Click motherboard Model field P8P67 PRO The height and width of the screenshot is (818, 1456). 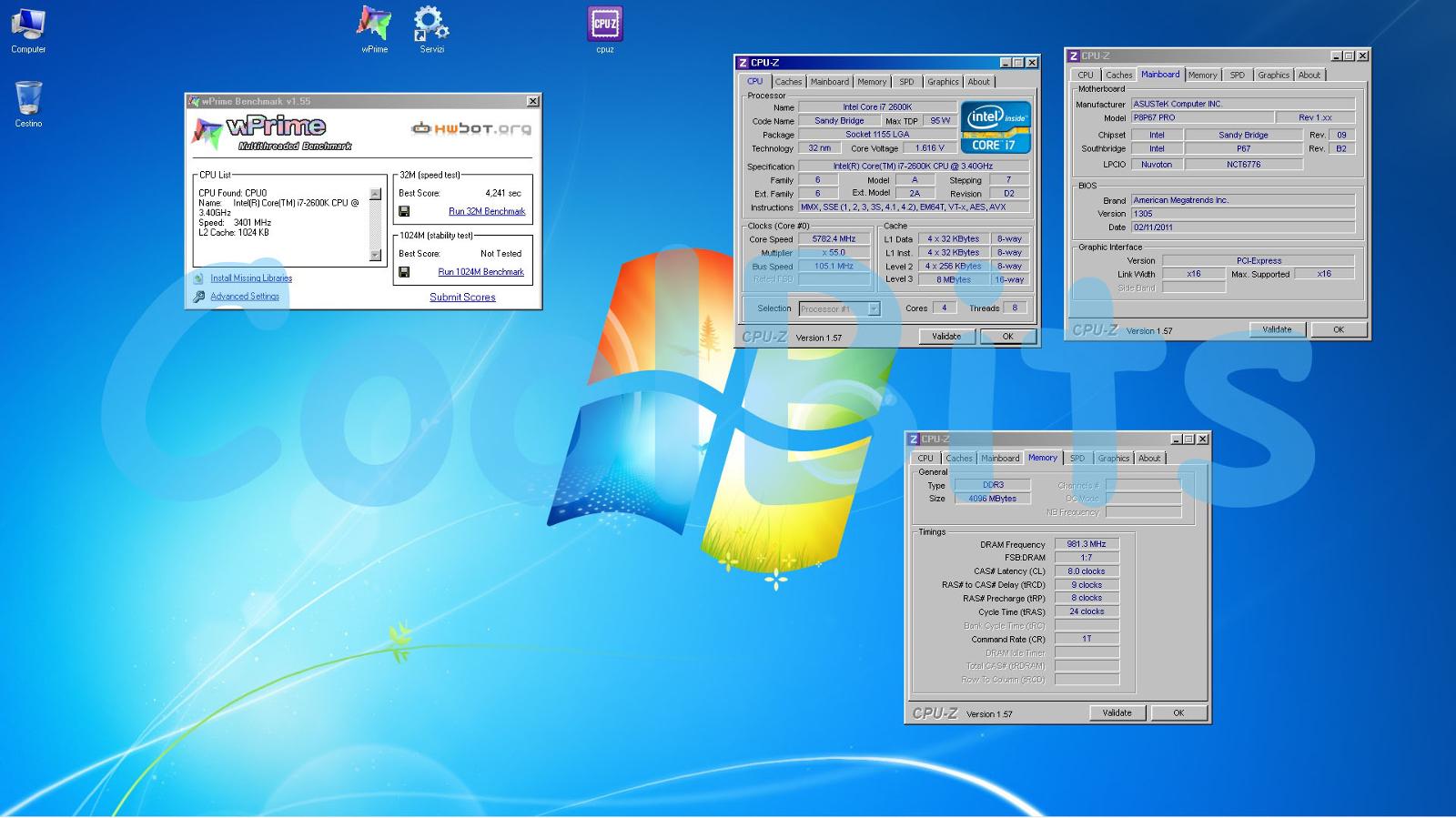[x=1201, y=117]
